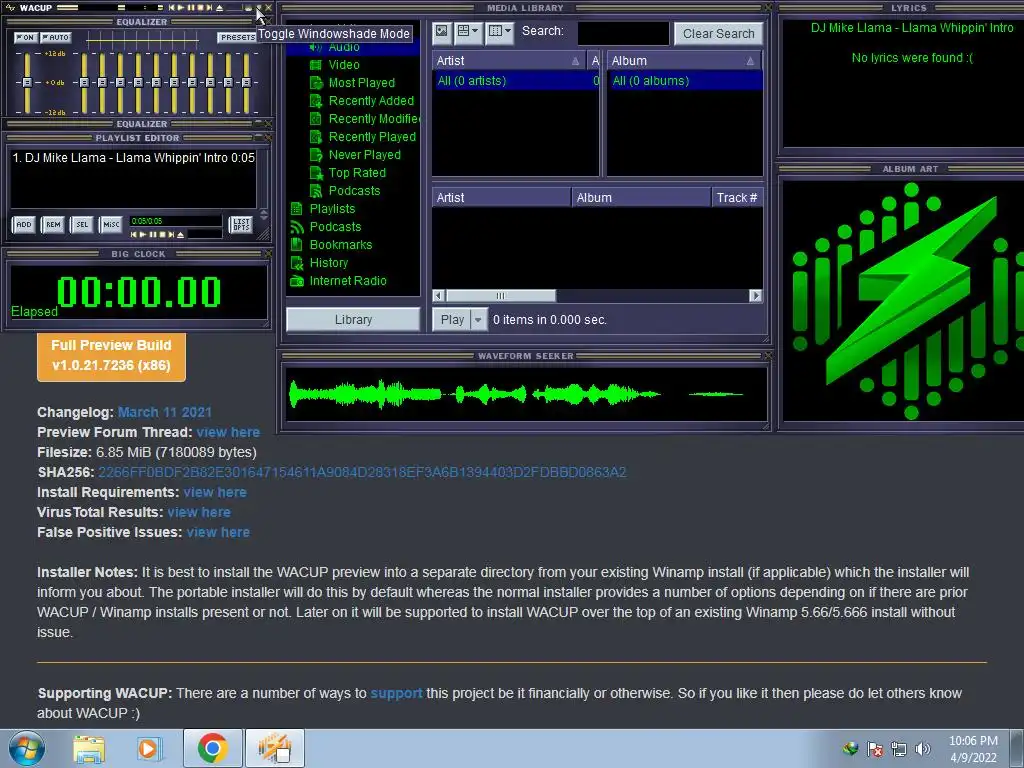Click the Play button in Media Library
The height and width of the screenshot is (768, 1024).
coord(452,319)
